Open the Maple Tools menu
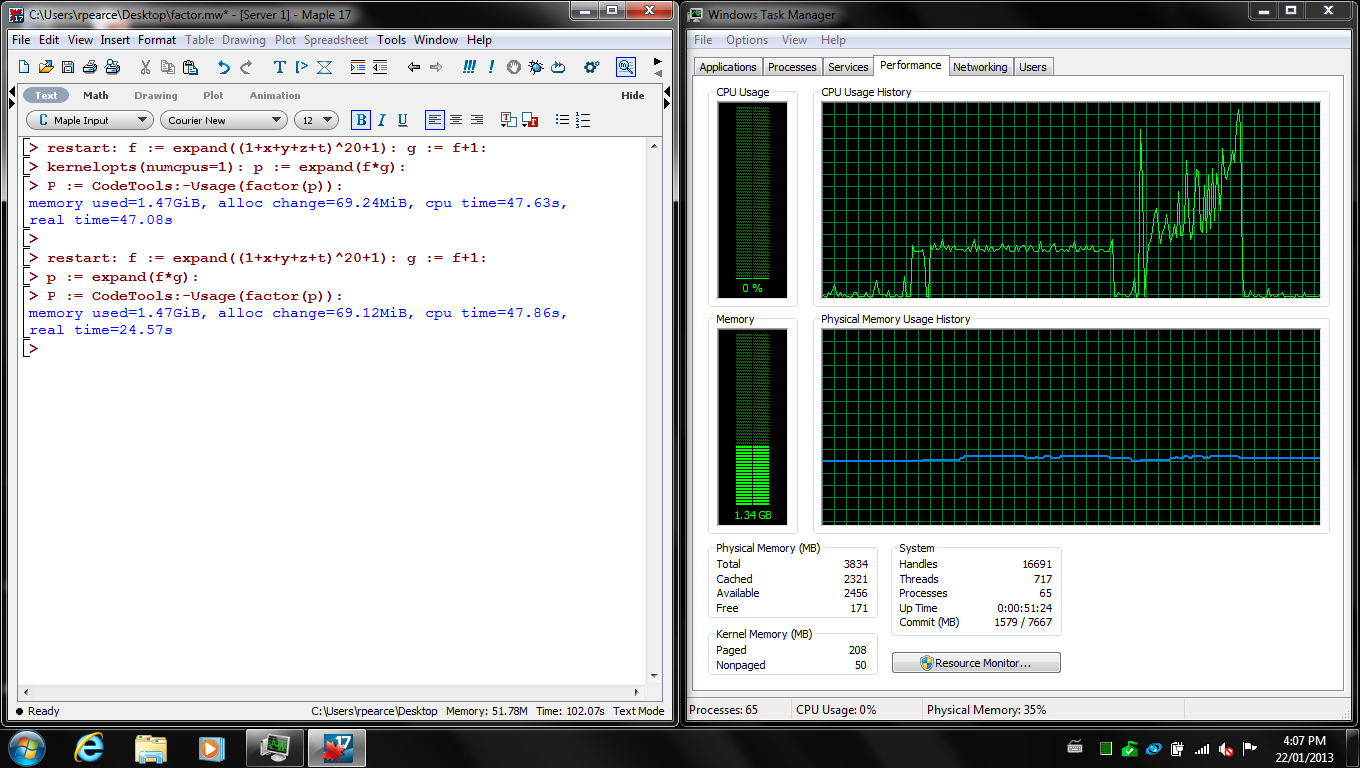Viewport: 1360px width, 768px height. 391,40
